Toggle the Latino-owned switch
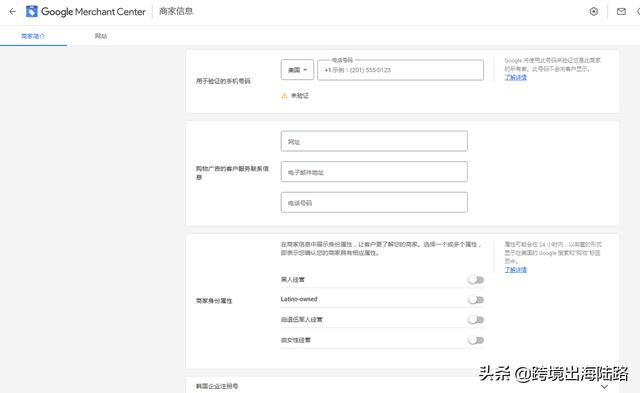Viewport: 640px width, 393px height. (476, 300)
